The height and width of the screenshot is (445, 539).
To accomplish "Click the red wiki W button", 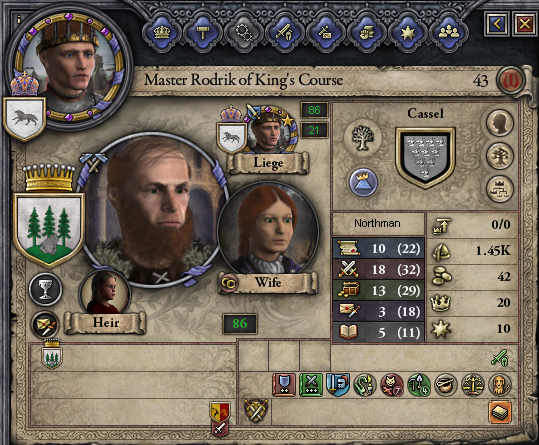I will 511,81.
